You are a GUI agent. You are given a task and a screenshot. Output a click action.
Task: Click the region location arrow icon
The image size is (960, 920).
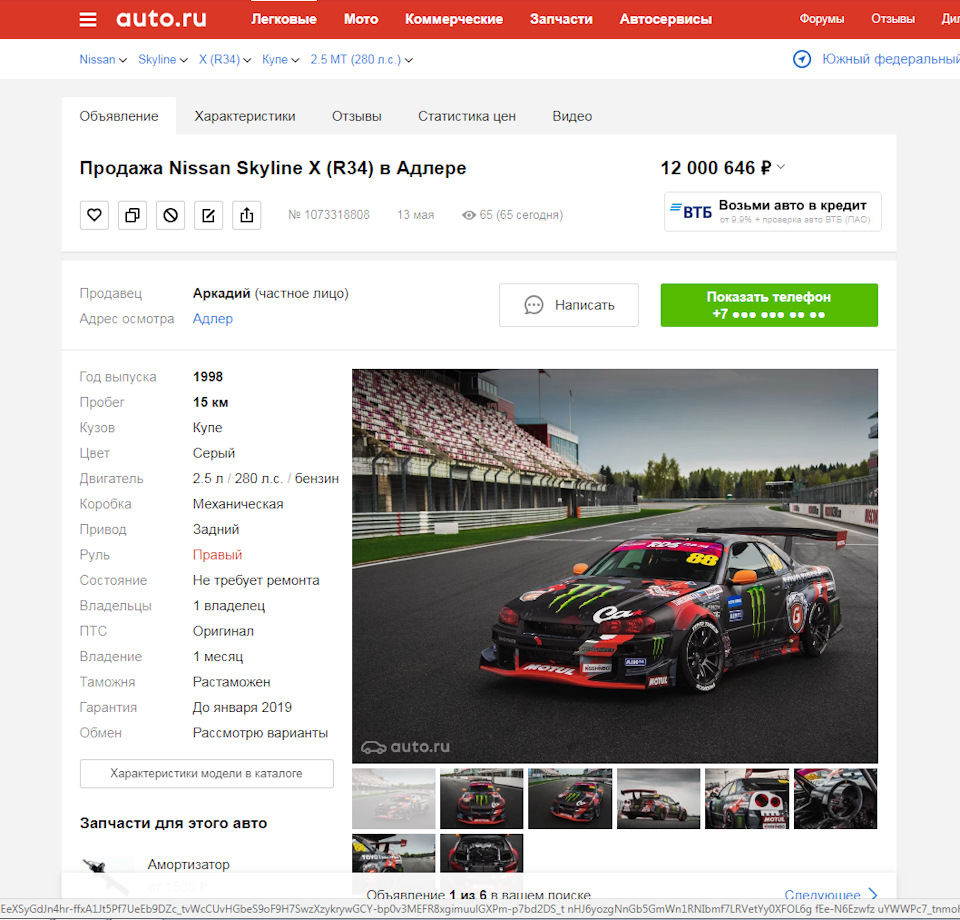coord(801,60)
